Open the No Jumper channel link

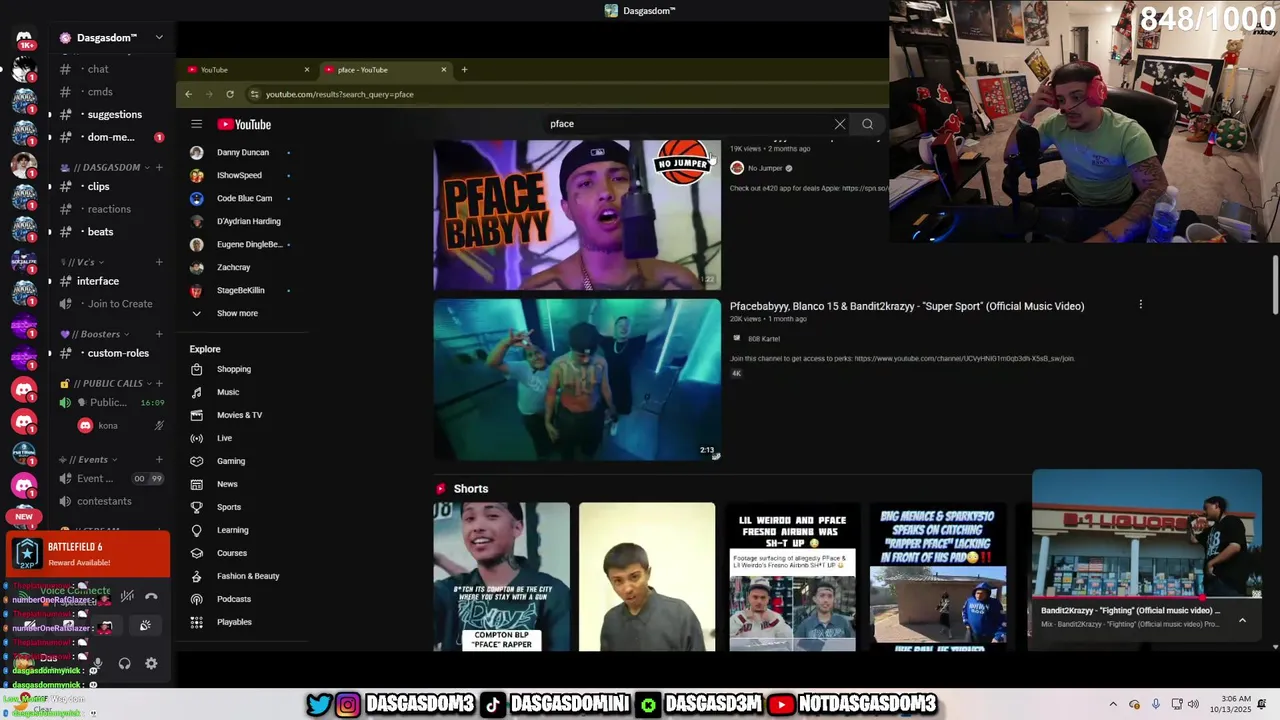click(765, 168)
